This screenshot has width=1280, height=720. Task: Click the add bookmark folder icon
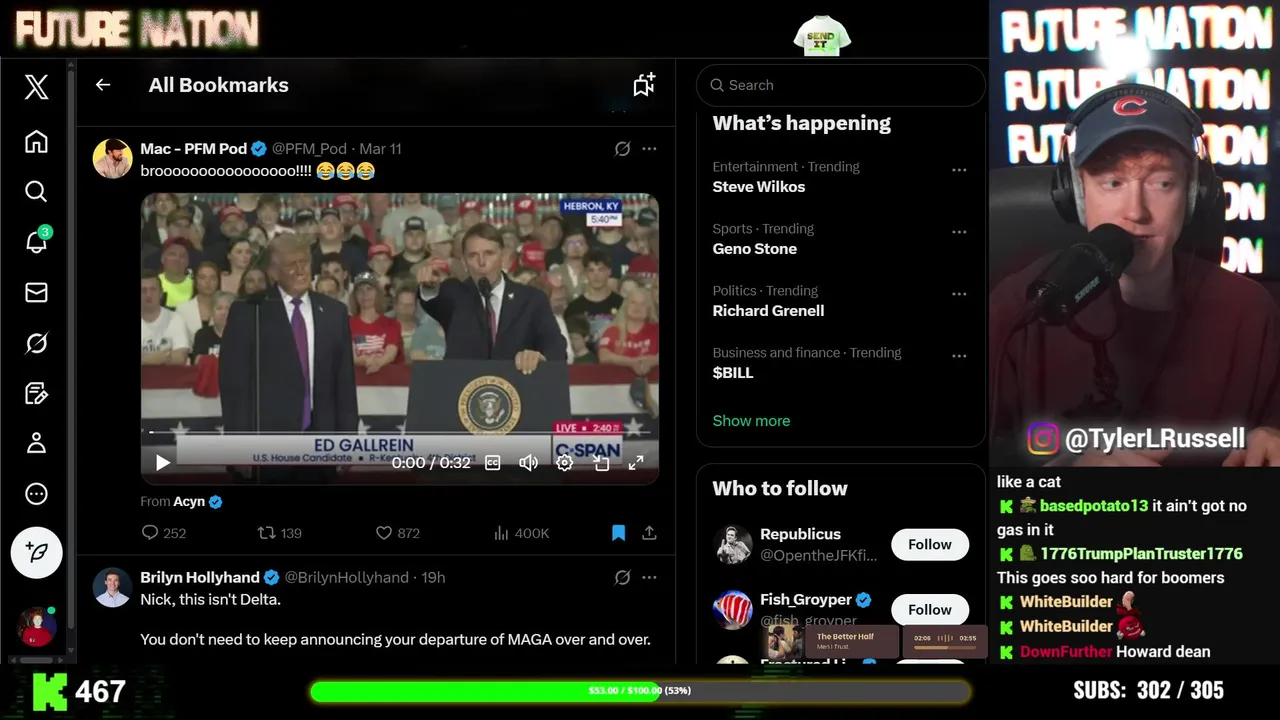point(644,85)
